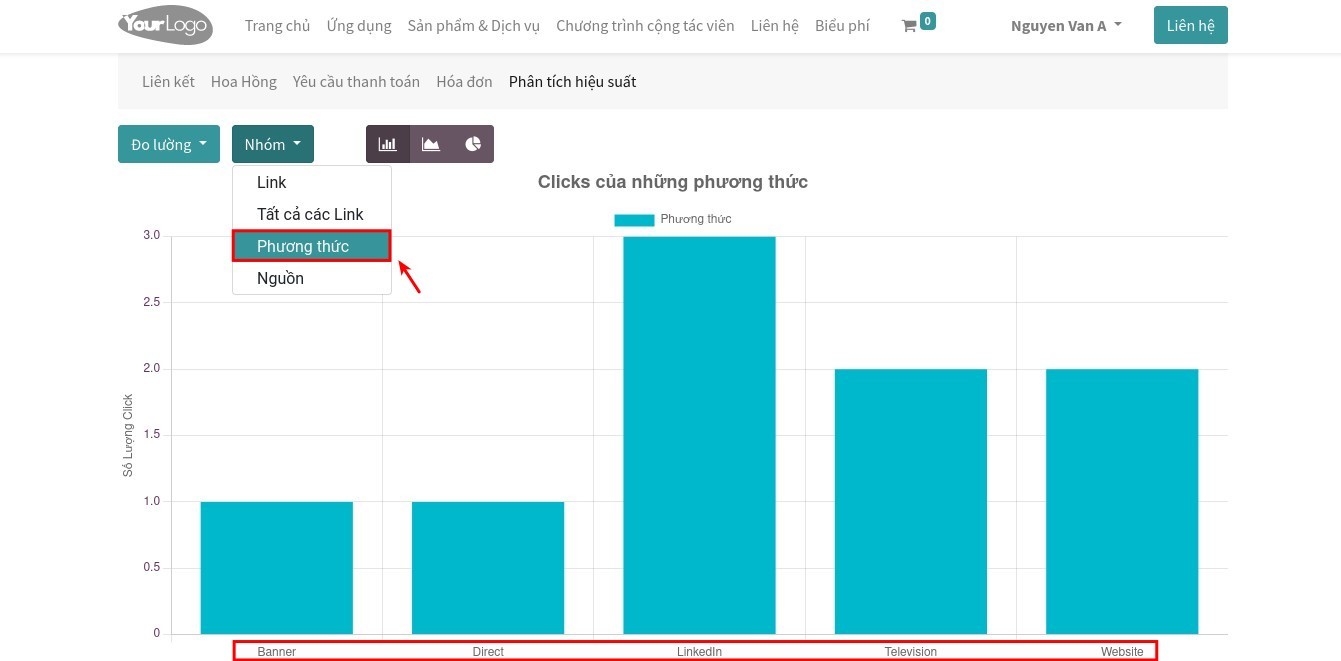Click the 2.5 y-axis value
The width and height of the screenshot is (1341, 661).
coord(151,302)
